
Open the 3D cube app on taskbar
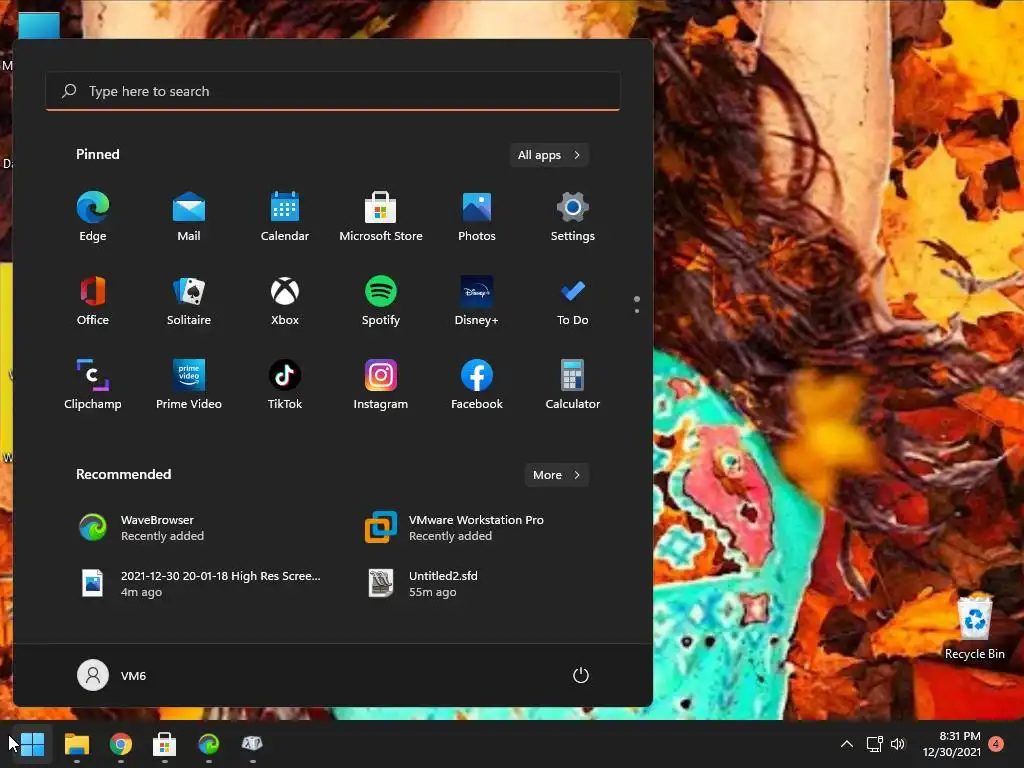[x=252, y=744]
